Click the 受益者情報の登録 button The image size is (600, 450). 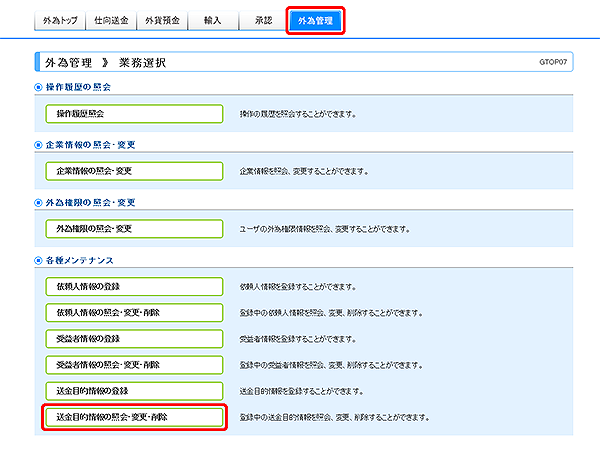click(x=133, y=338)
